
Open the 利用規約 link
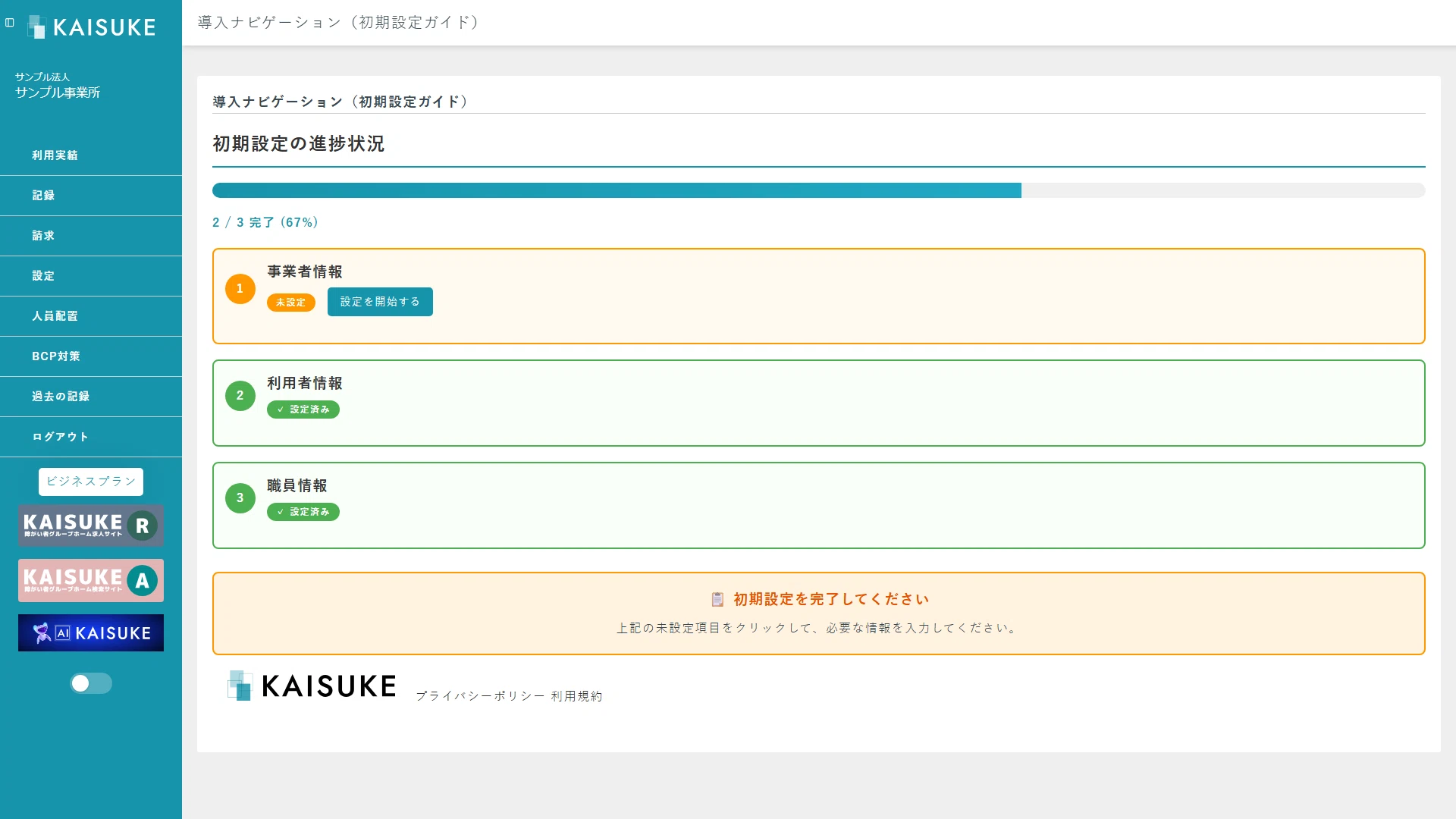576,696
